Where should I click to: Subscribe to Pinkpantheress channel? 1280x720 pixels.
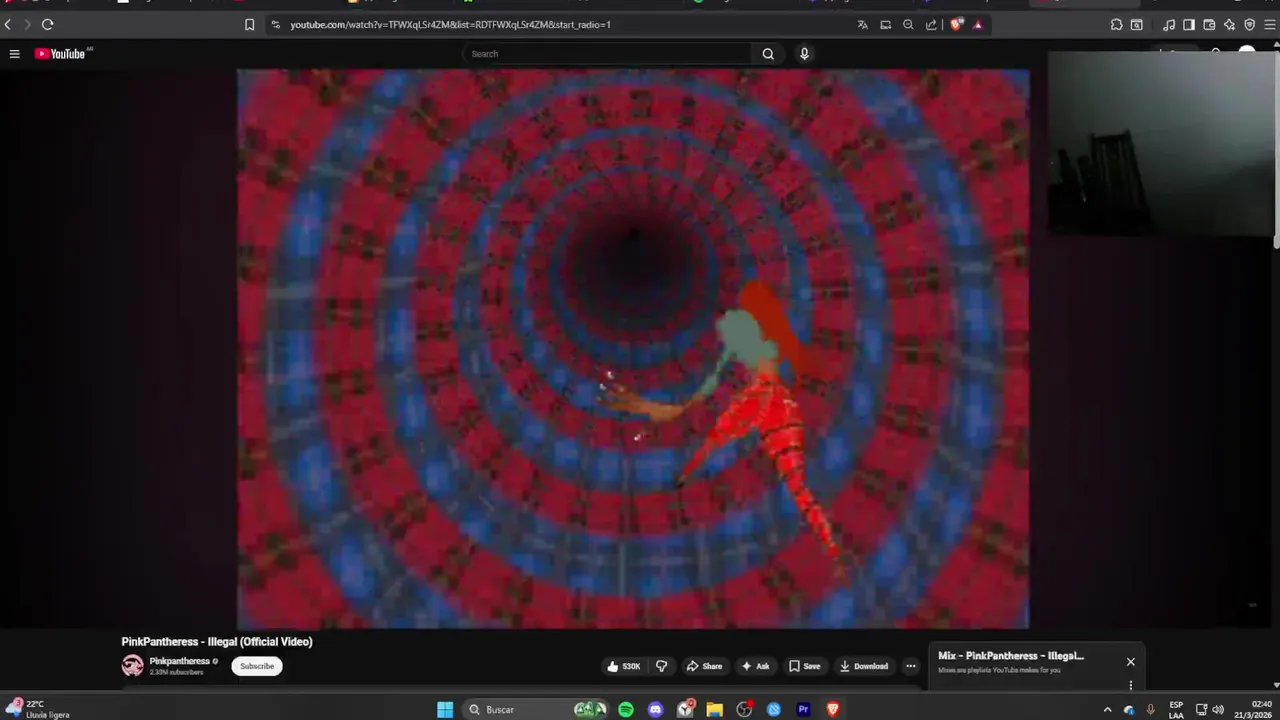(x=257, y=666)
